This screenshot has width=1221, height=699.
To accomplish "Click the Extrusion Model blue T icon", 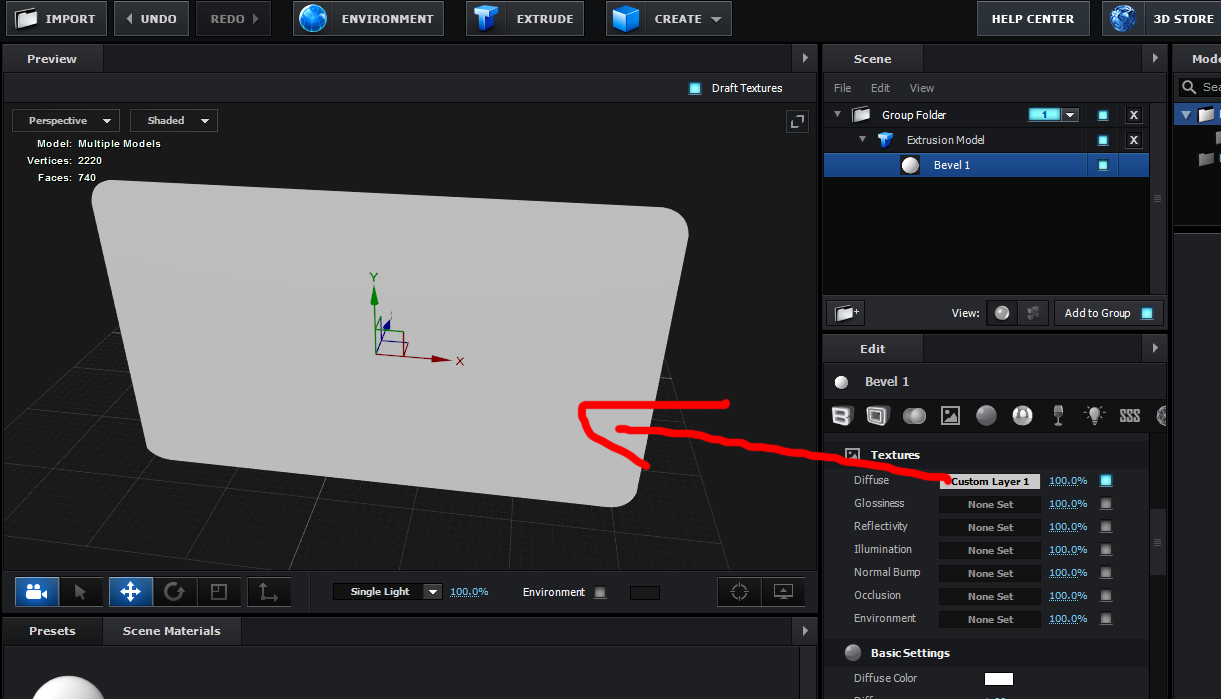I will pos(886,140).
